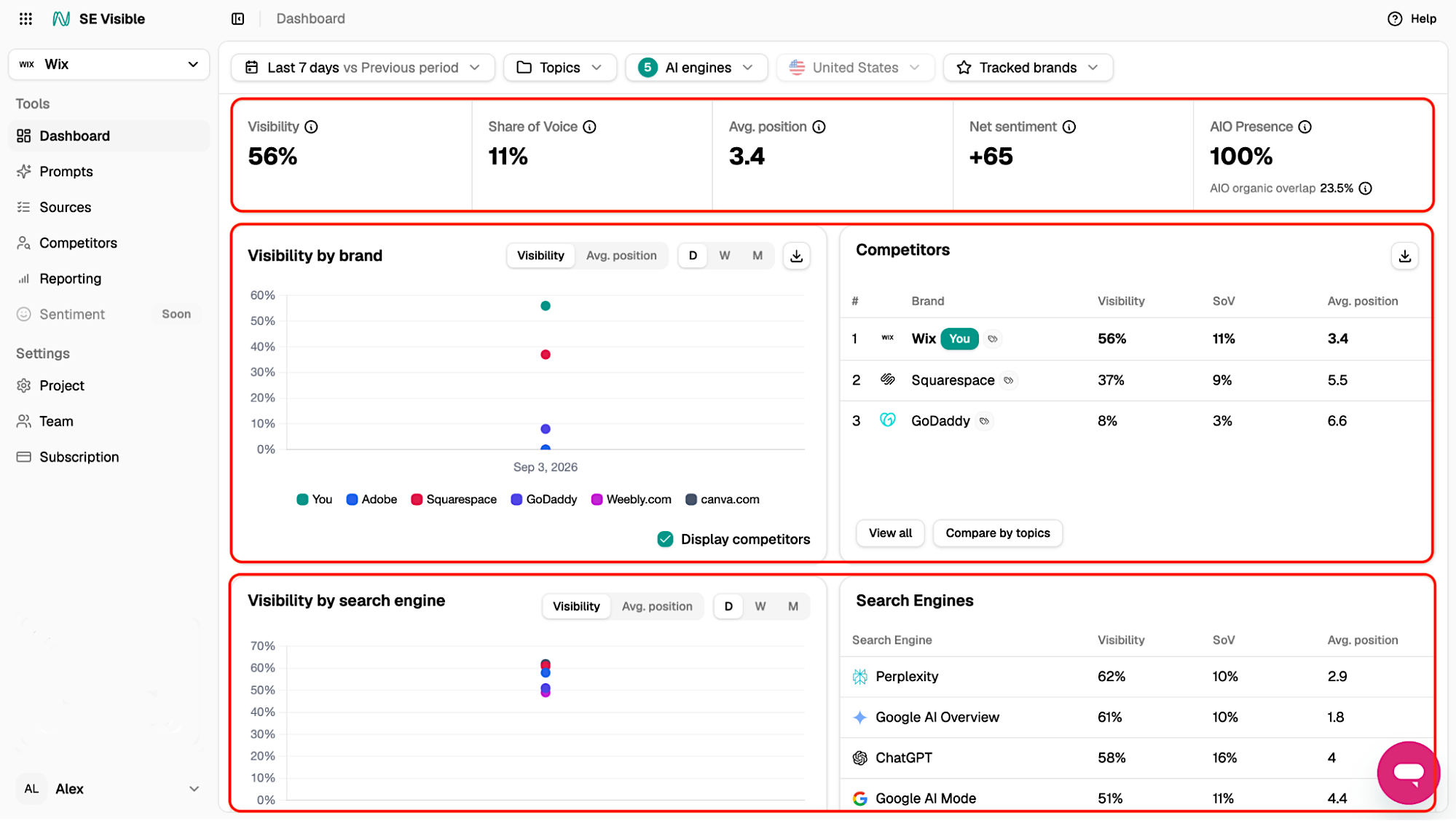The width and height of the screenshot is (1456, 821).
Task: Toggle the sidebar collapse icon
Action: pyautogui.click(x=237, y=19)
